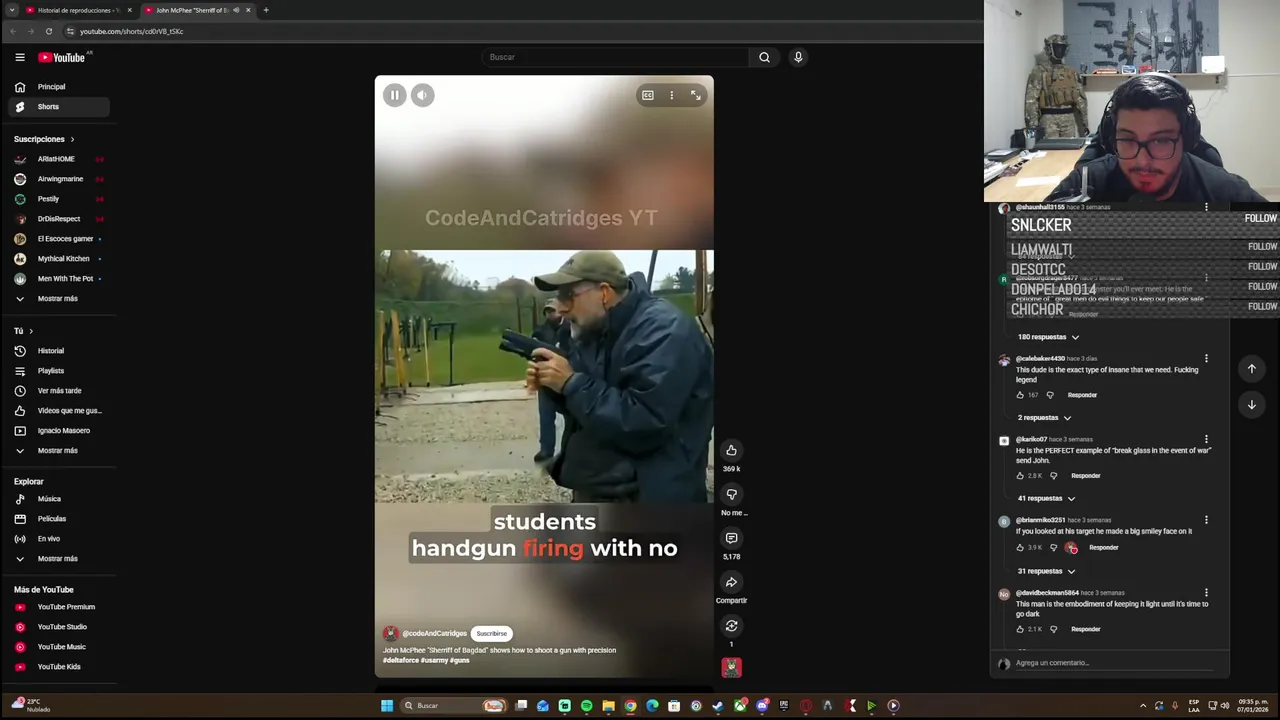Dislike the Short
The width and height of the screenshot is (1280, 720).
[x=731, y=494]
